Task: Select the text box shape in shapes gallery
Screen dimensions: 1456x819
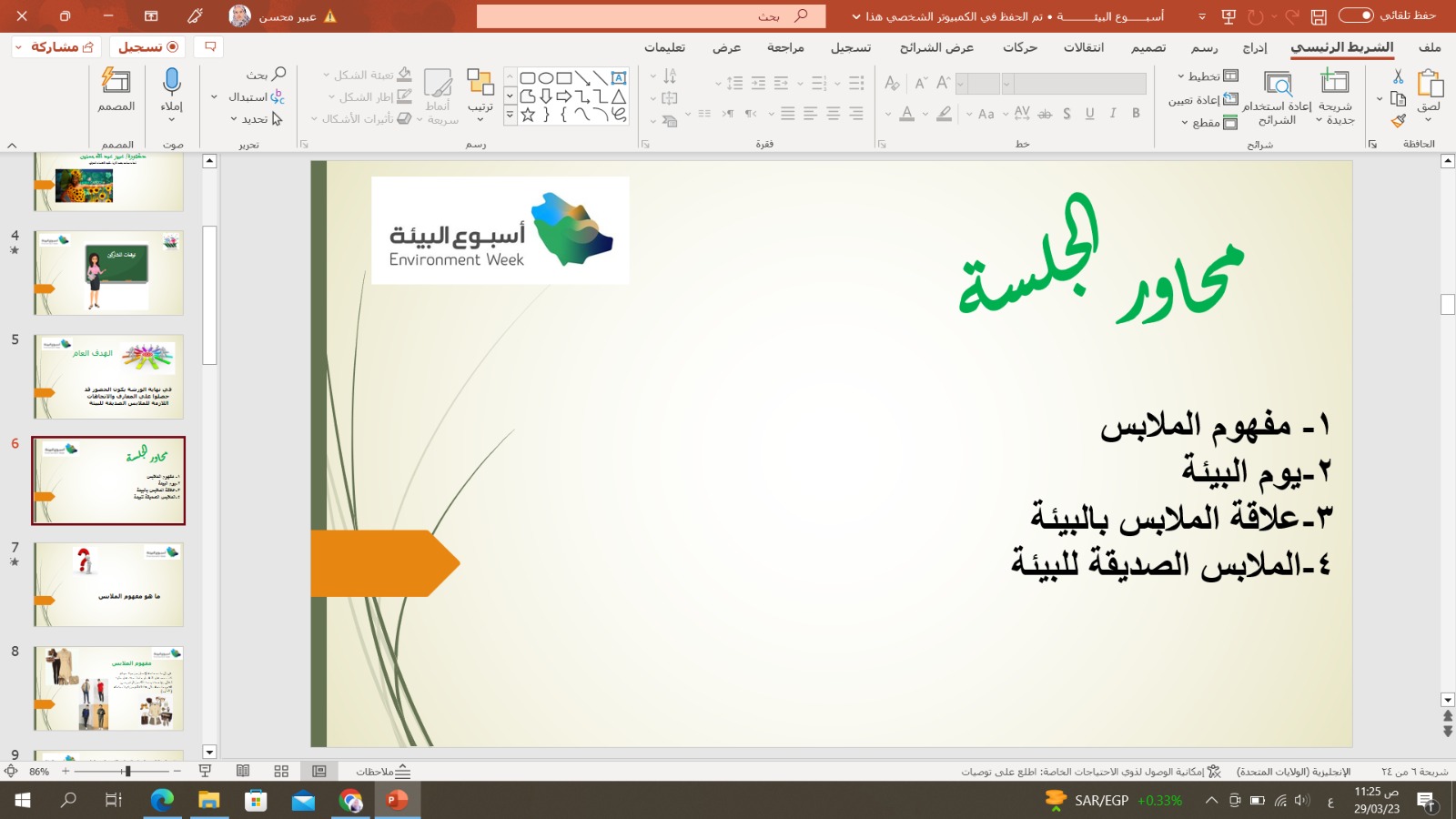Action: [619, 78]
